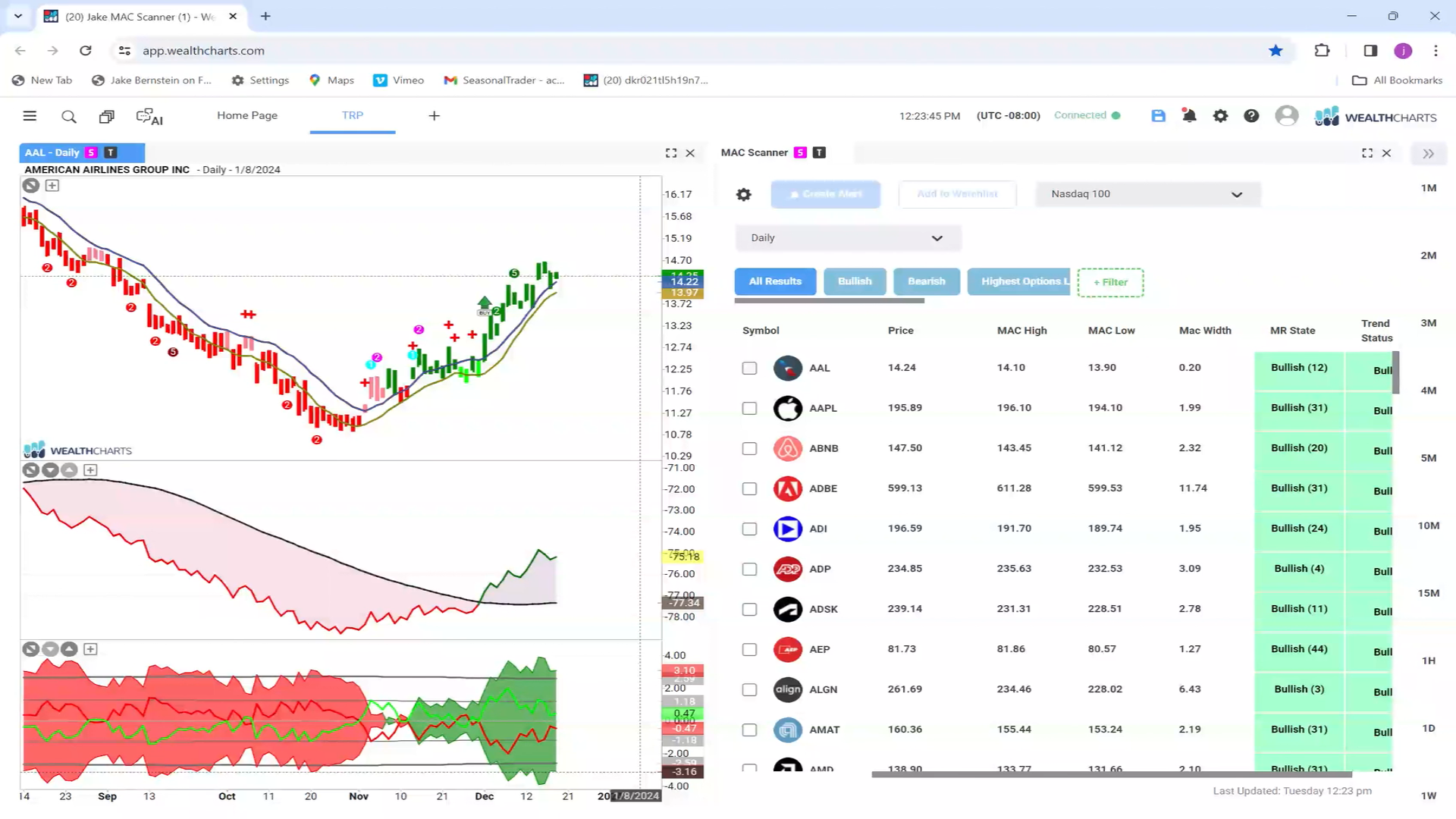Add indicator to the bottom pane

point(90,649)
